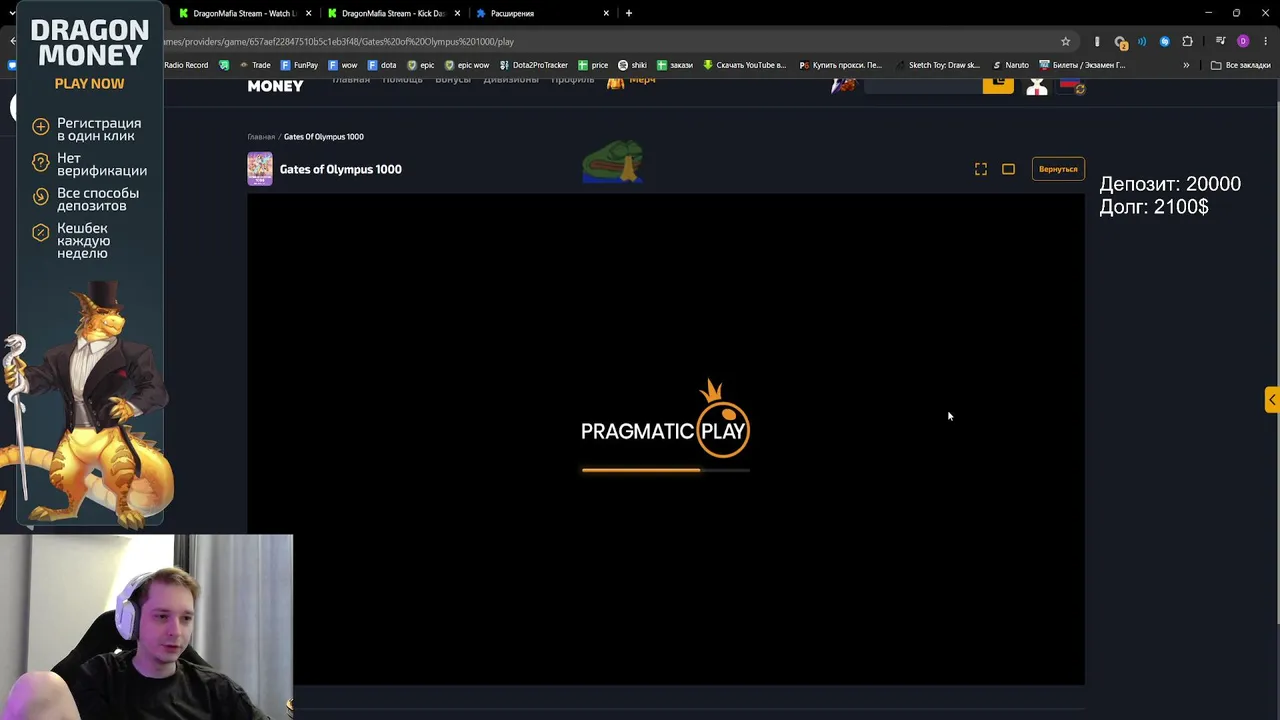Close the DragonMafia Stream - Kick Dashboard tab
This screenshot has height=720, width=1280.
pyautogui.click(x=457, y=13)
